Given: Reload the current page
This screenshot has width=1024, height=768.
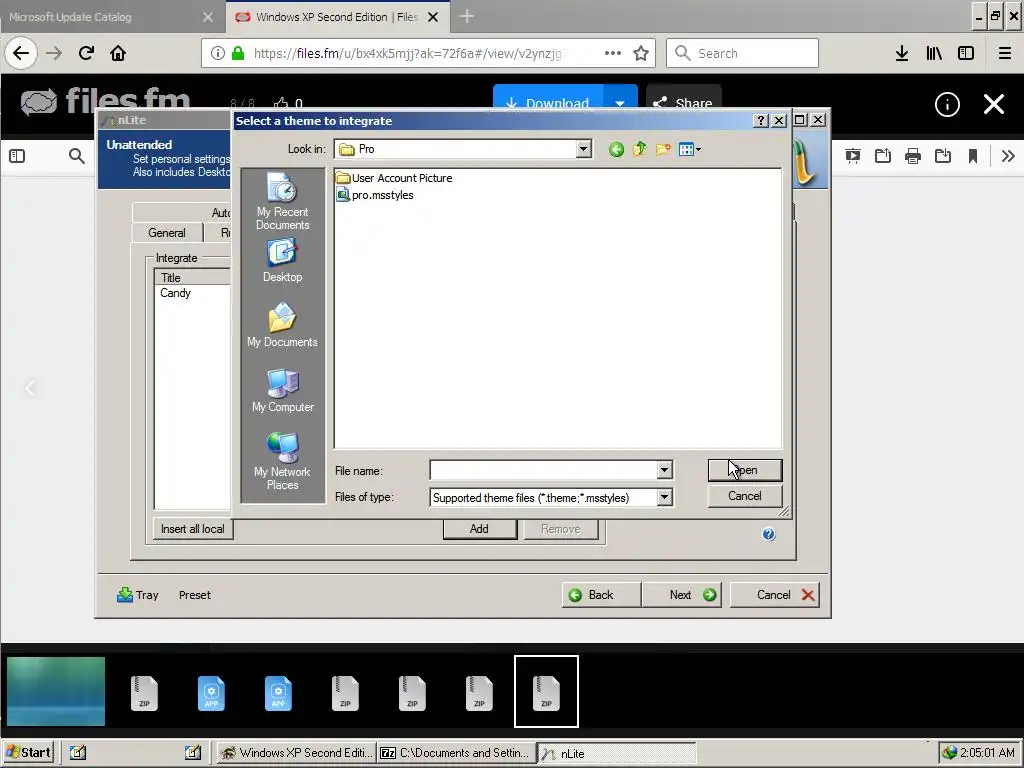Looking at the screenshot, I should click(x=86, y=53).
